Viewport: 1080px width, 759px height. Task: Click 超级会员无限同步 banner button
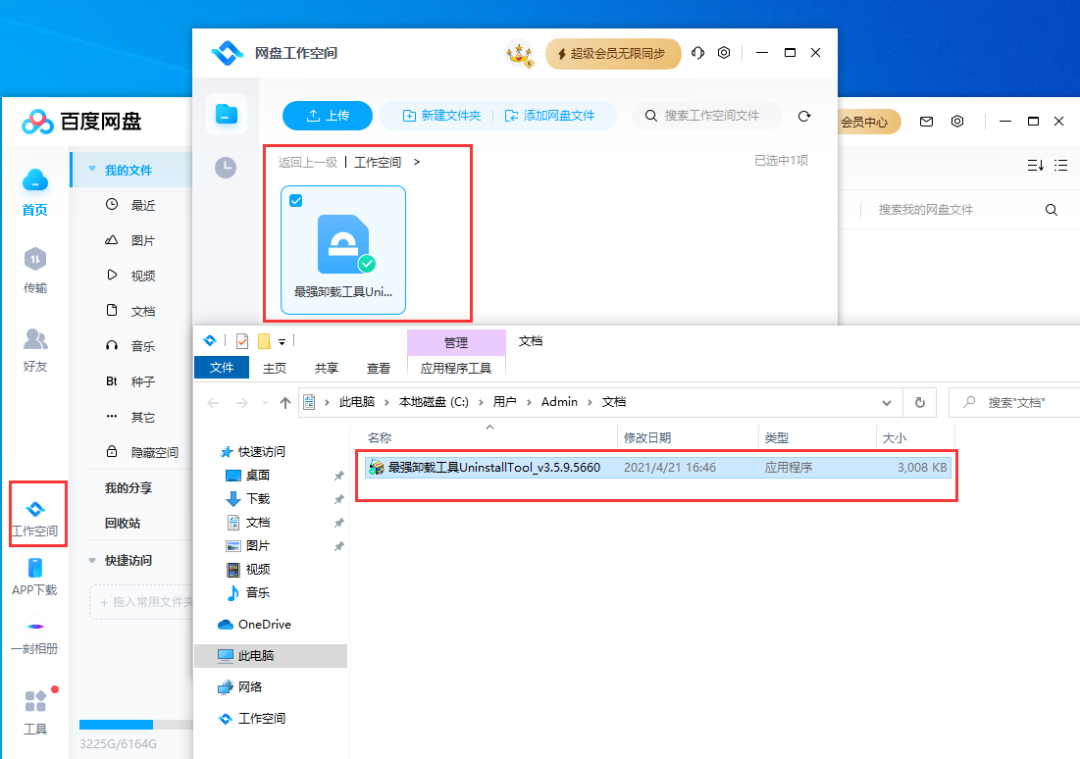613,53
